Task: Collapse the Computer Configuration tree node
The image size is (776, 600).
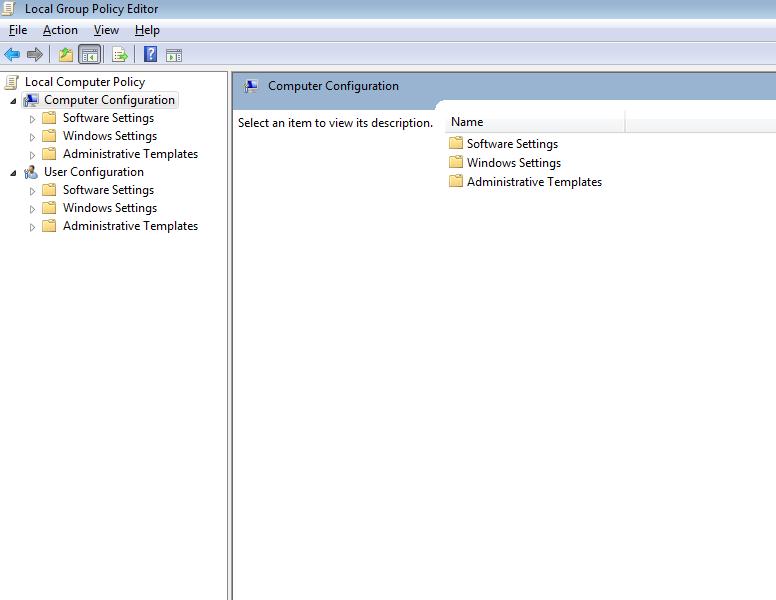Action: coord(13,101)
